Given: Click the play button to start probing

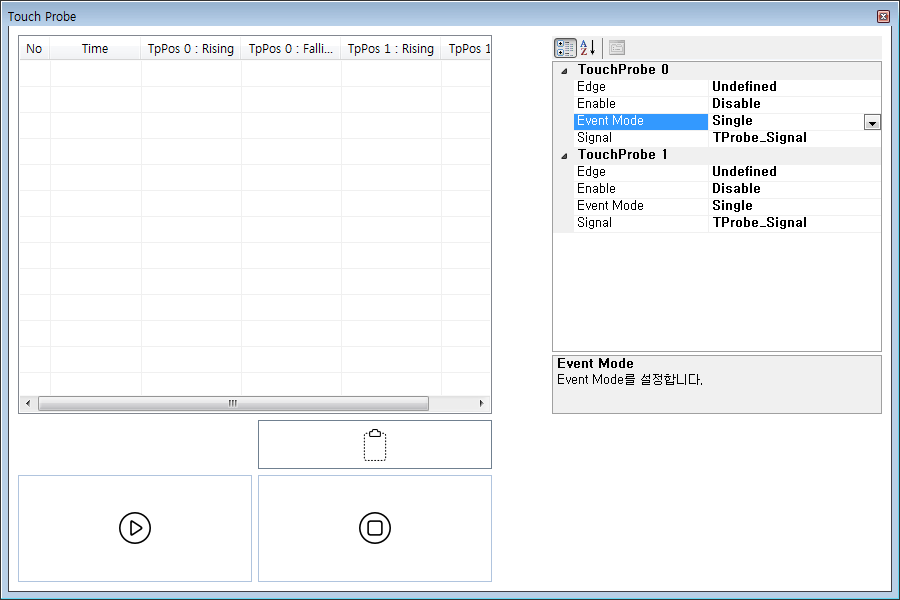Looking at the screenshot, I should [135, 528].
